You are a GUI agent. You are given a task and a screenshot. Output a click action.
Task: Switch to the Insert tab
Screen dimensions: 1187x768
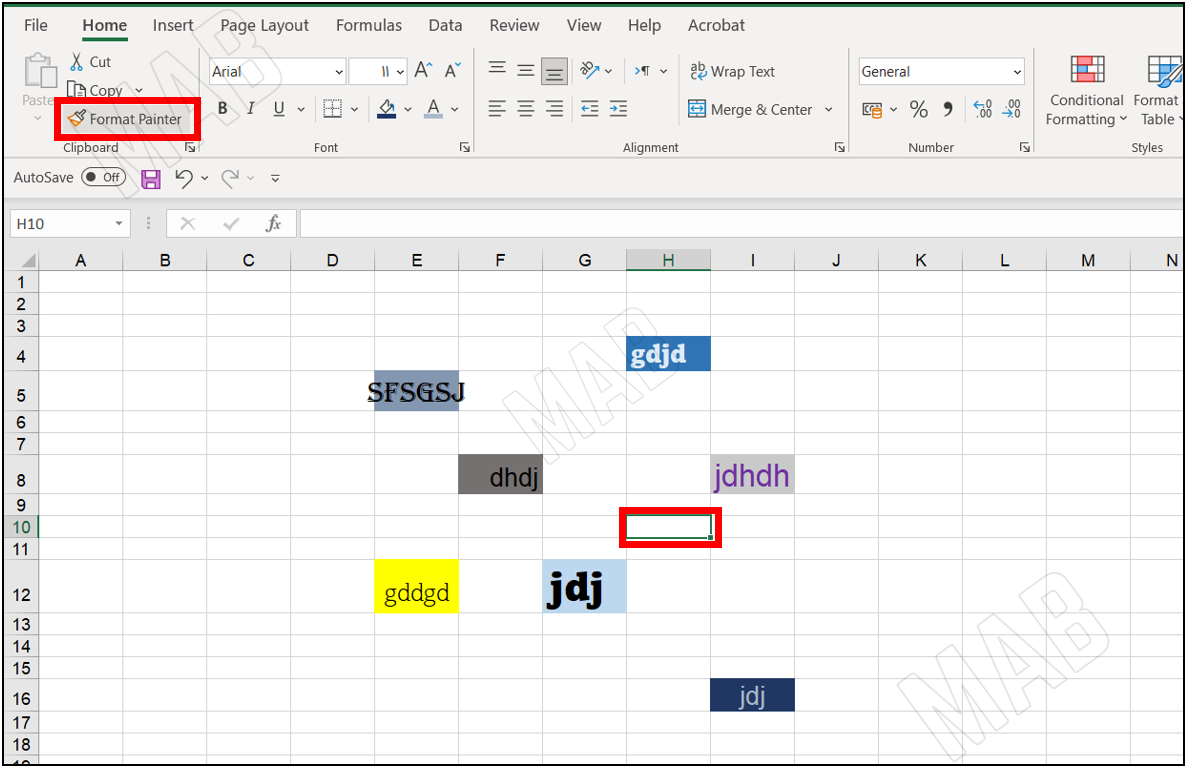(173, 25)
